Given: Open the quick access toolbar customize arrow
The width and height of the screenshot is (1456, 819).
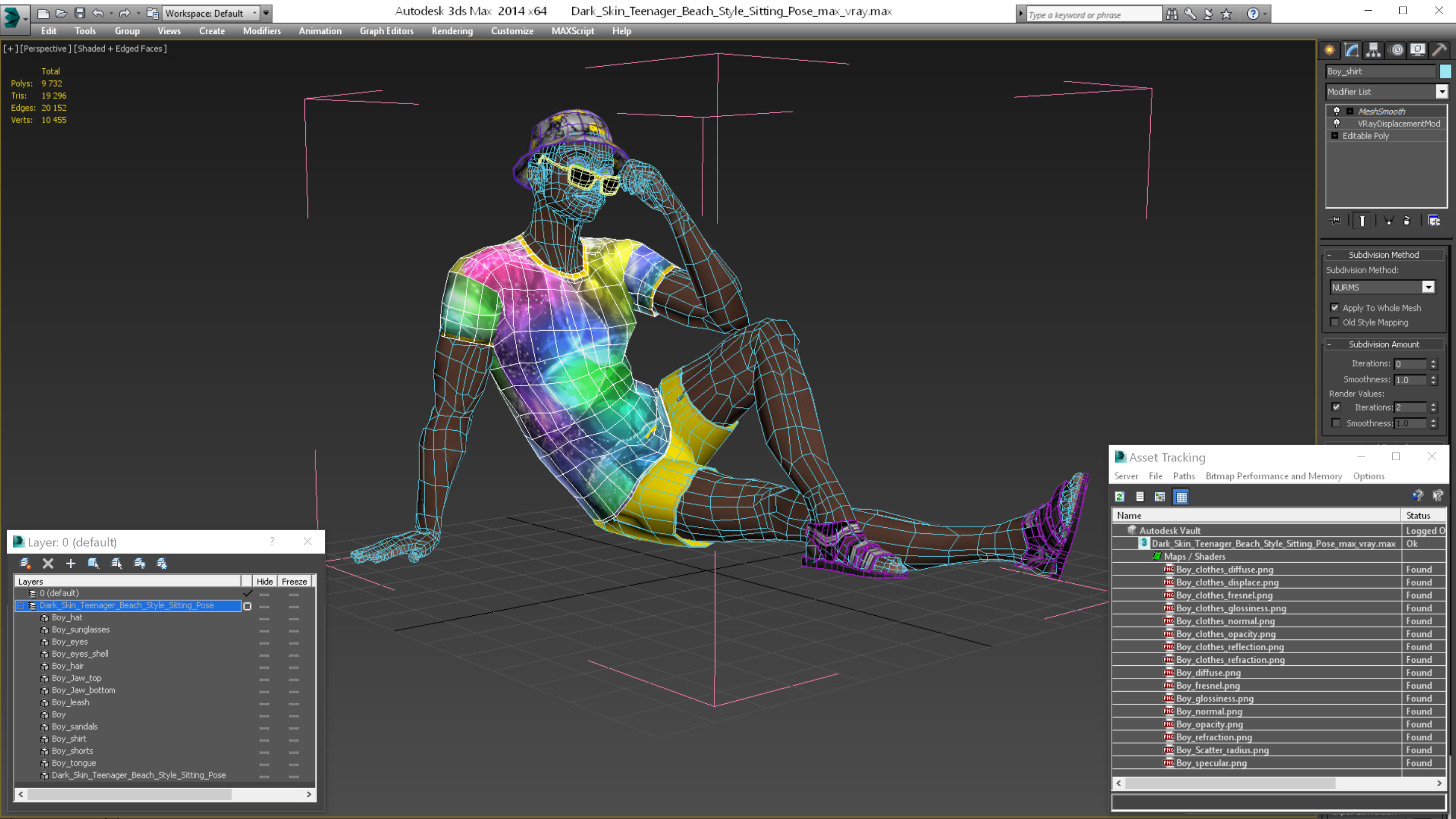Looking at the screenshot, I should click(x=266, y=13).
